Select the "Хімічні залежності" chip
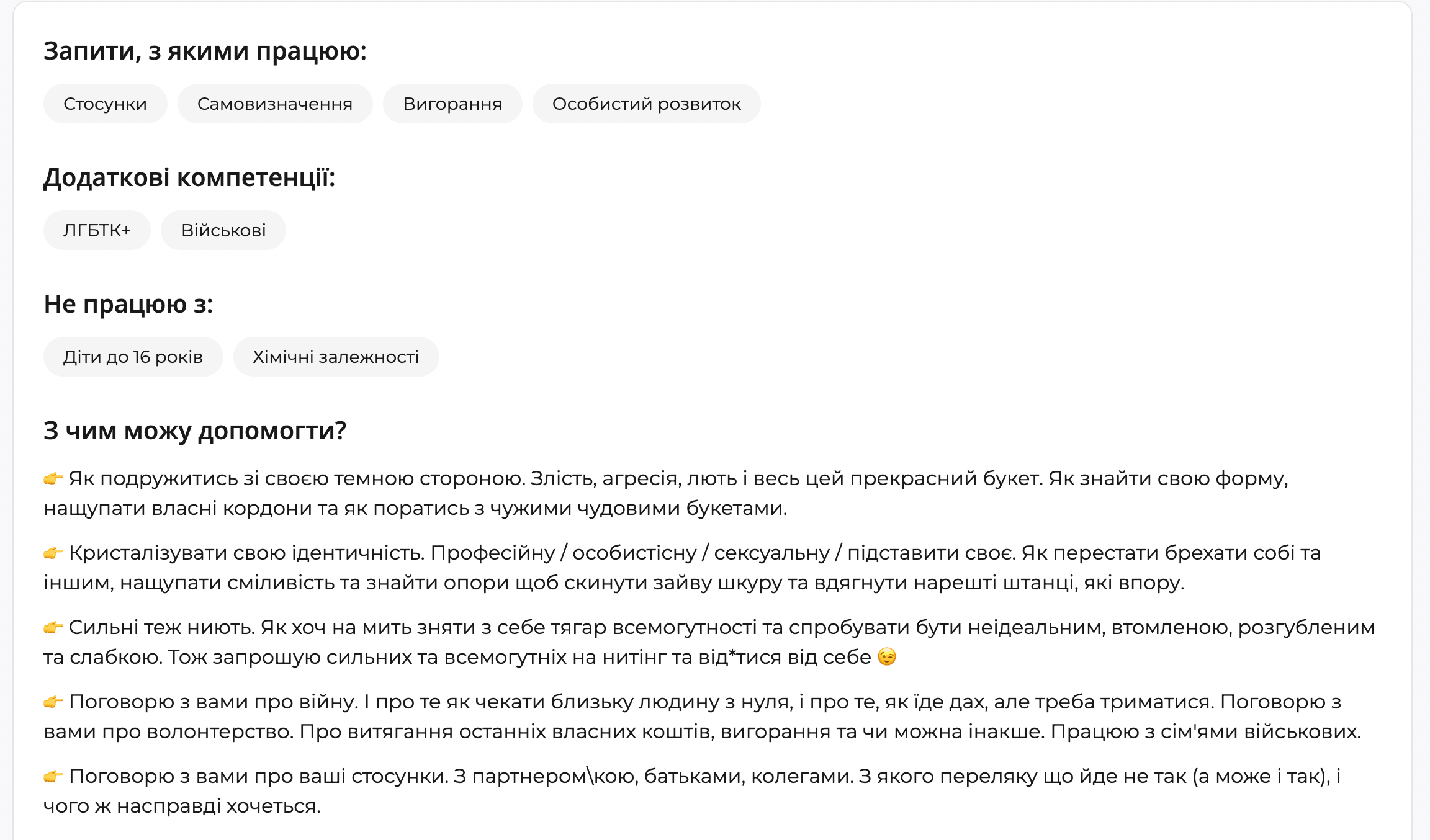 coord(336,356)
